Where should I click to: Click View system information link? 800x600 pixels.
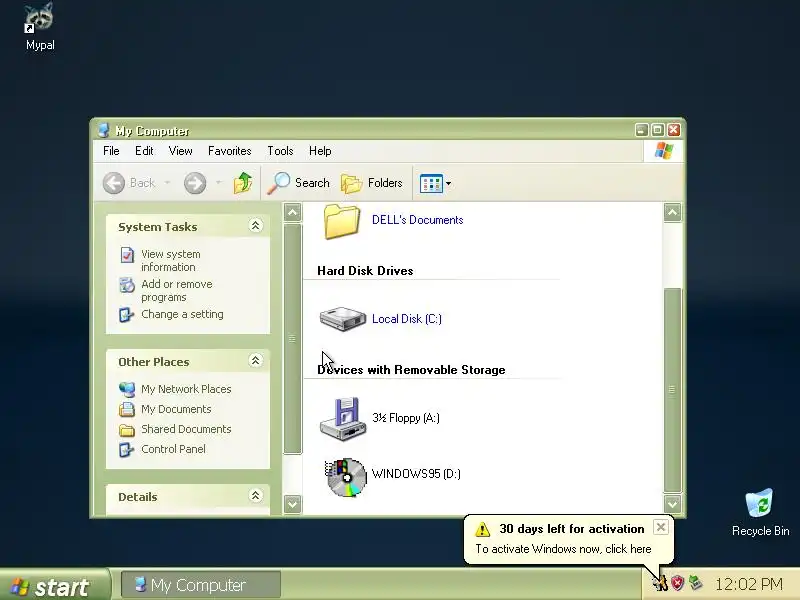tap(170, 260)
